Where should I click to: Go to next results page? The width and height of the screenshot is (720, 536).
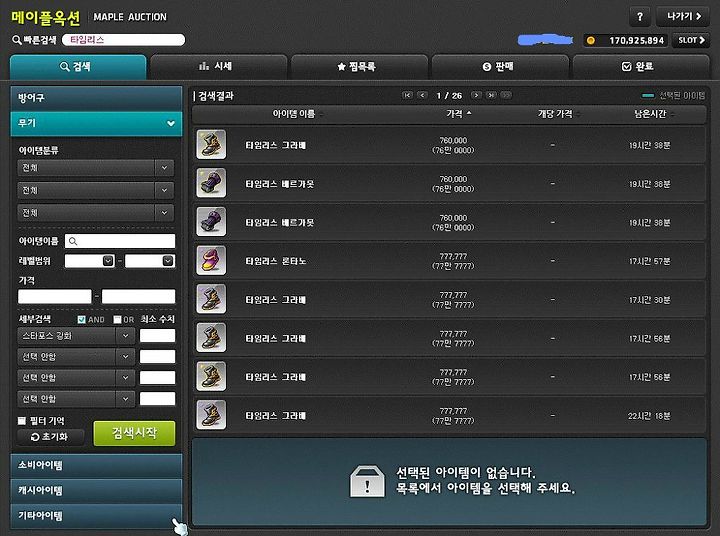pos(476,96)
